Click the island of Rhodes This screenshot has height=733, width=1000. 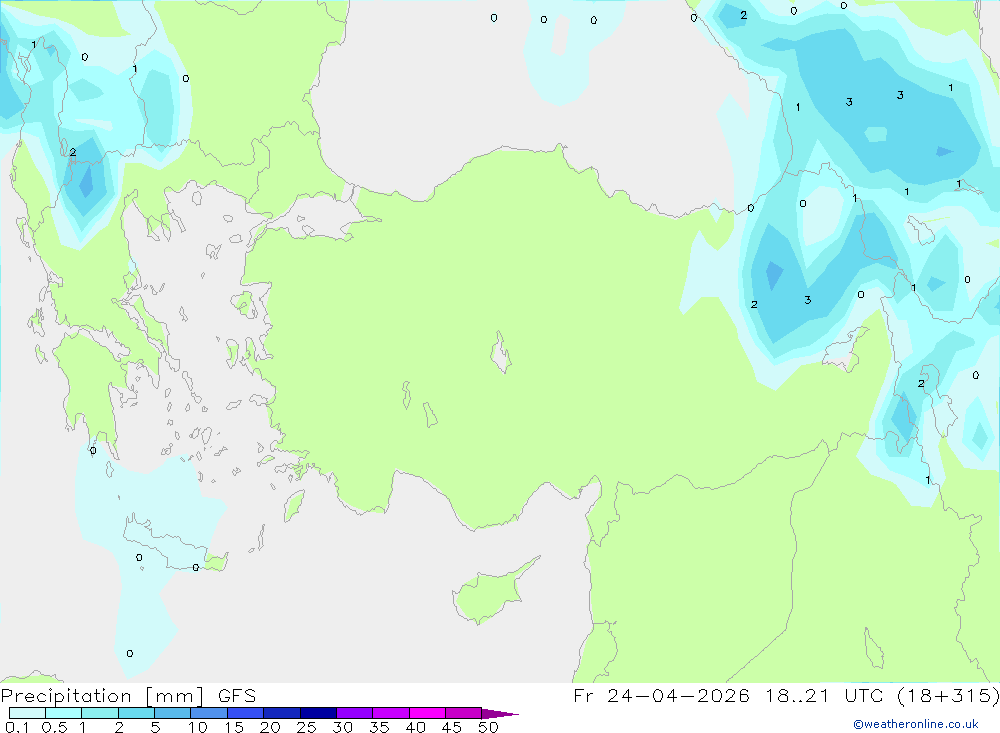pyautogui.click(x=293, y=505)
